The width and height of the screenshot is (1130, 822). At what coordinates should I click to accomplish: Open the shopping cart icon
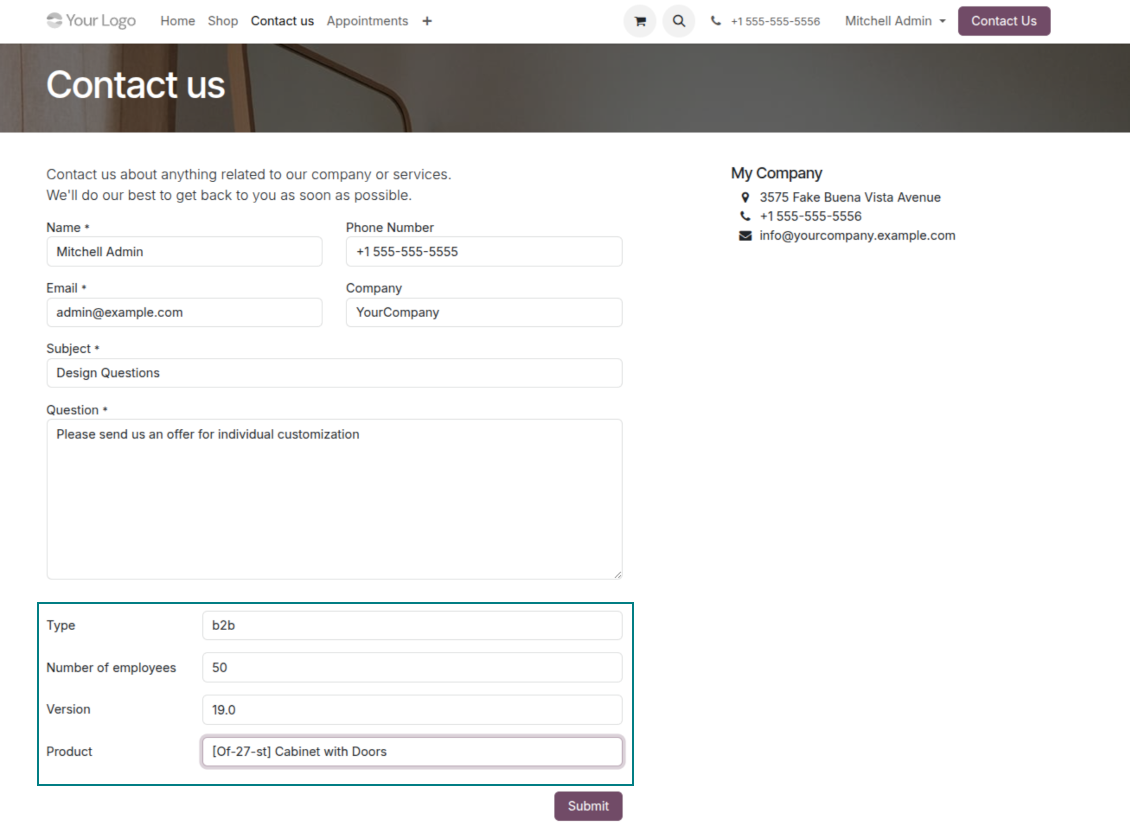(x=640, y=21)
